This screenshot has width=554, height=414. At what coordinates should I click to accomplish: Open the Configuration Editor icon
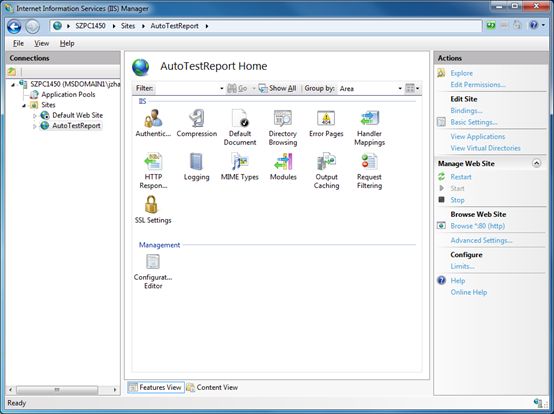(x=153, y=262)
